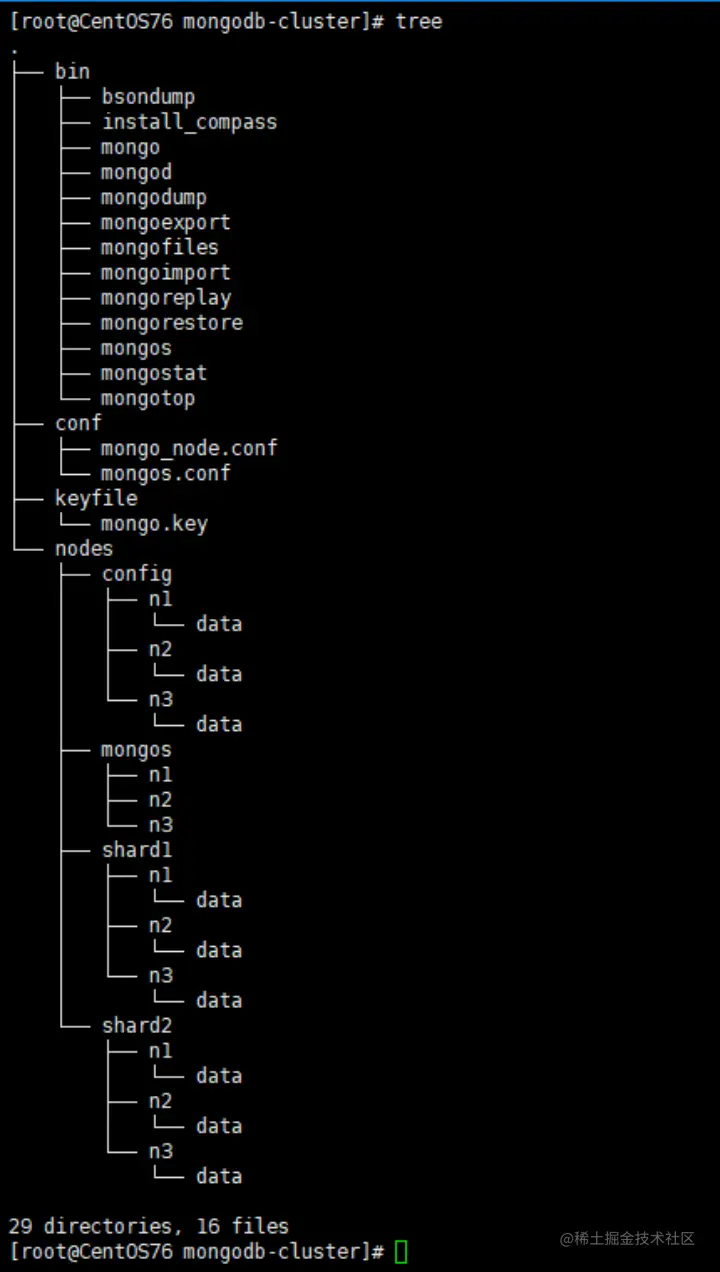Image resolution: width=720 pixels, height=1272 pixels.
Task: Click mongorestore in the tree output
Action: click(x=171, y=322)
